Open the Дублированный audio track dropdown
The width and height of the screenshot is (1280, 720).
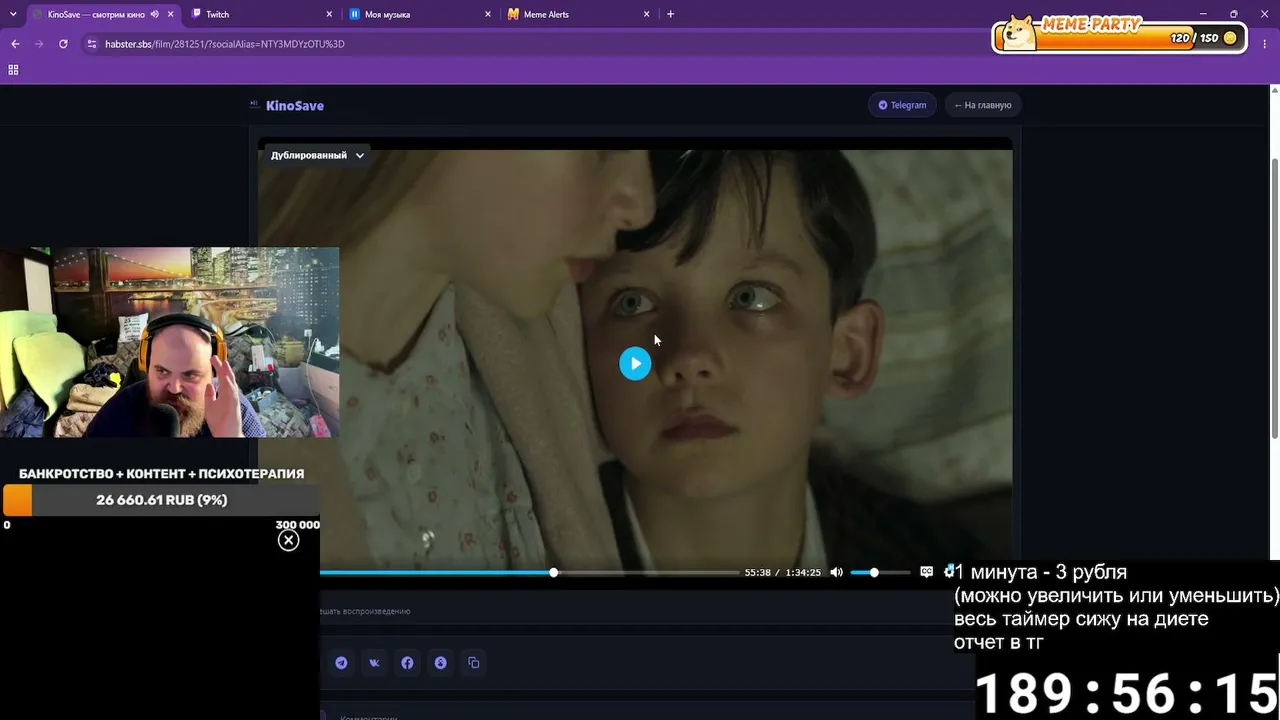coord(317,155)
